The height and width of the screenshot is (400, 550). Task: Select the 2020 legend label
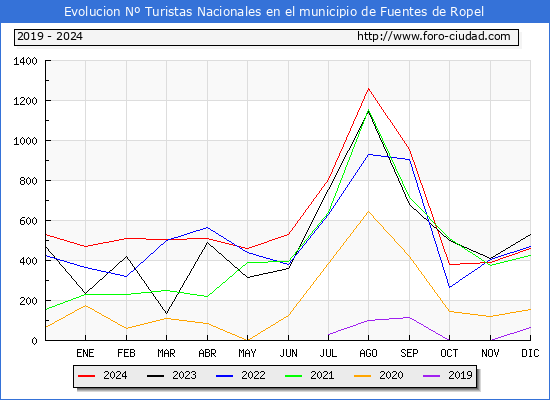click(391, 375)
